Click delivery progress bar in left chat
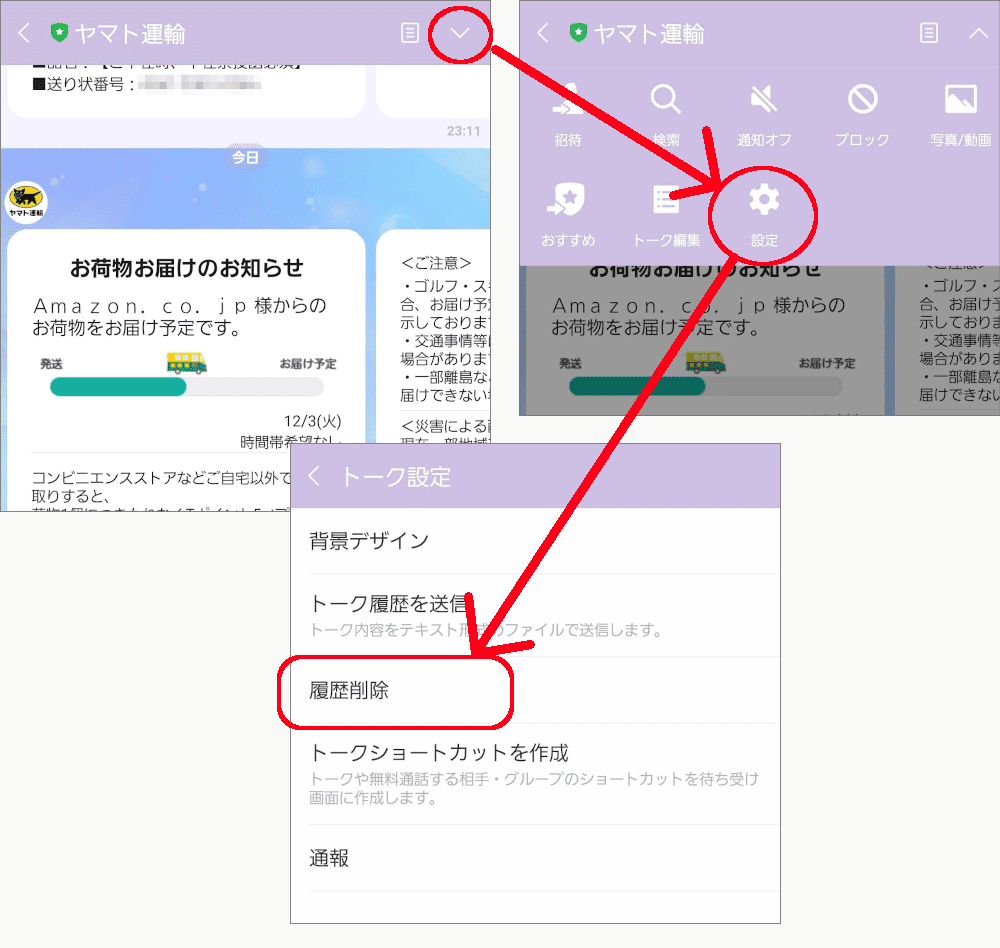 pos(187,387)
